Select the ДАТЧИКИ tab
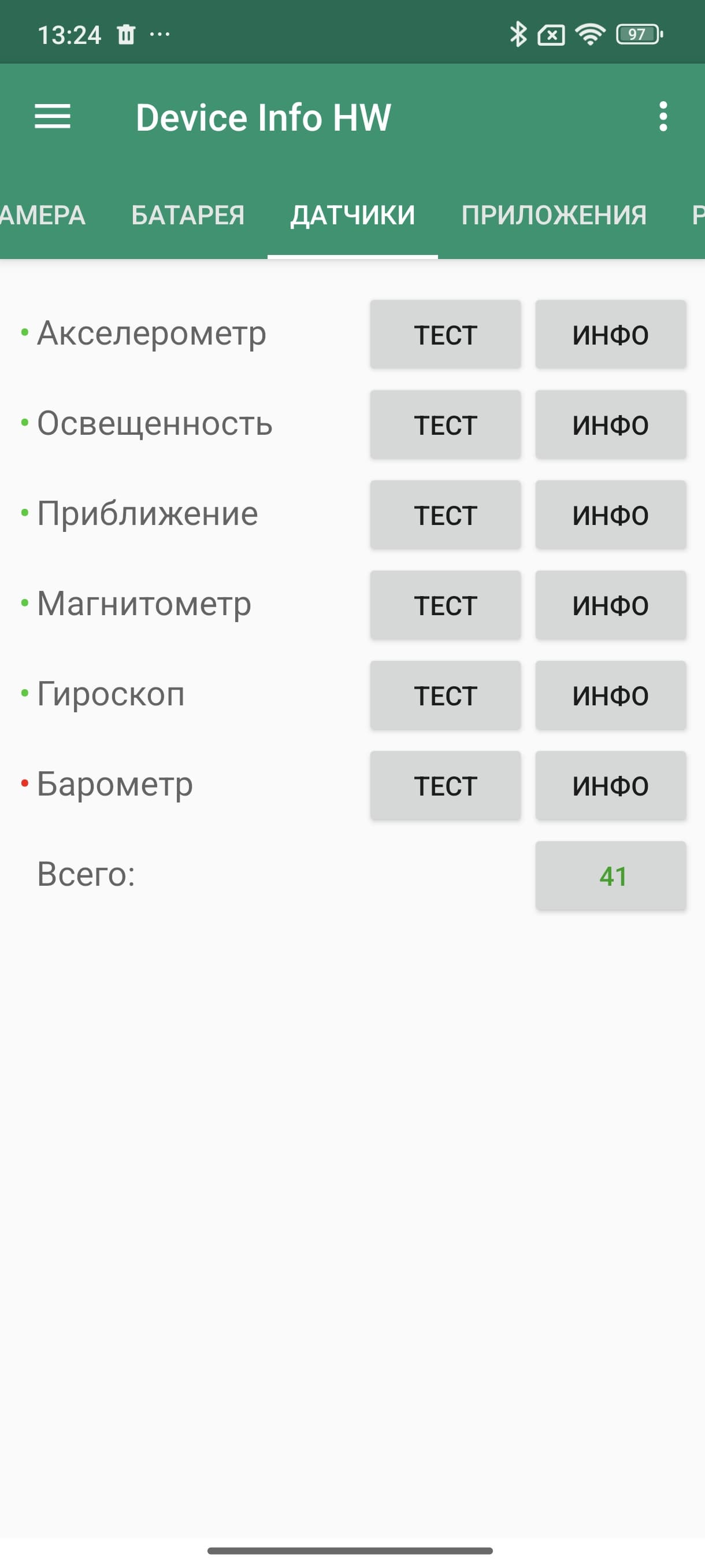This screenshot has width=705, height=1568. tap(353, 215)
